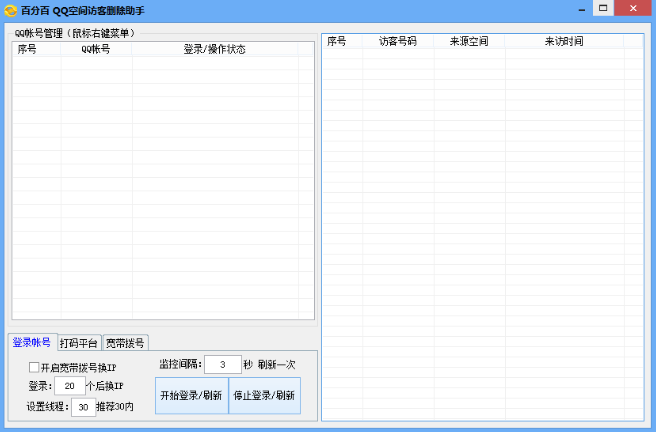
Task: Click the 访客号码 column header
Action: click(x=398, y=41)
